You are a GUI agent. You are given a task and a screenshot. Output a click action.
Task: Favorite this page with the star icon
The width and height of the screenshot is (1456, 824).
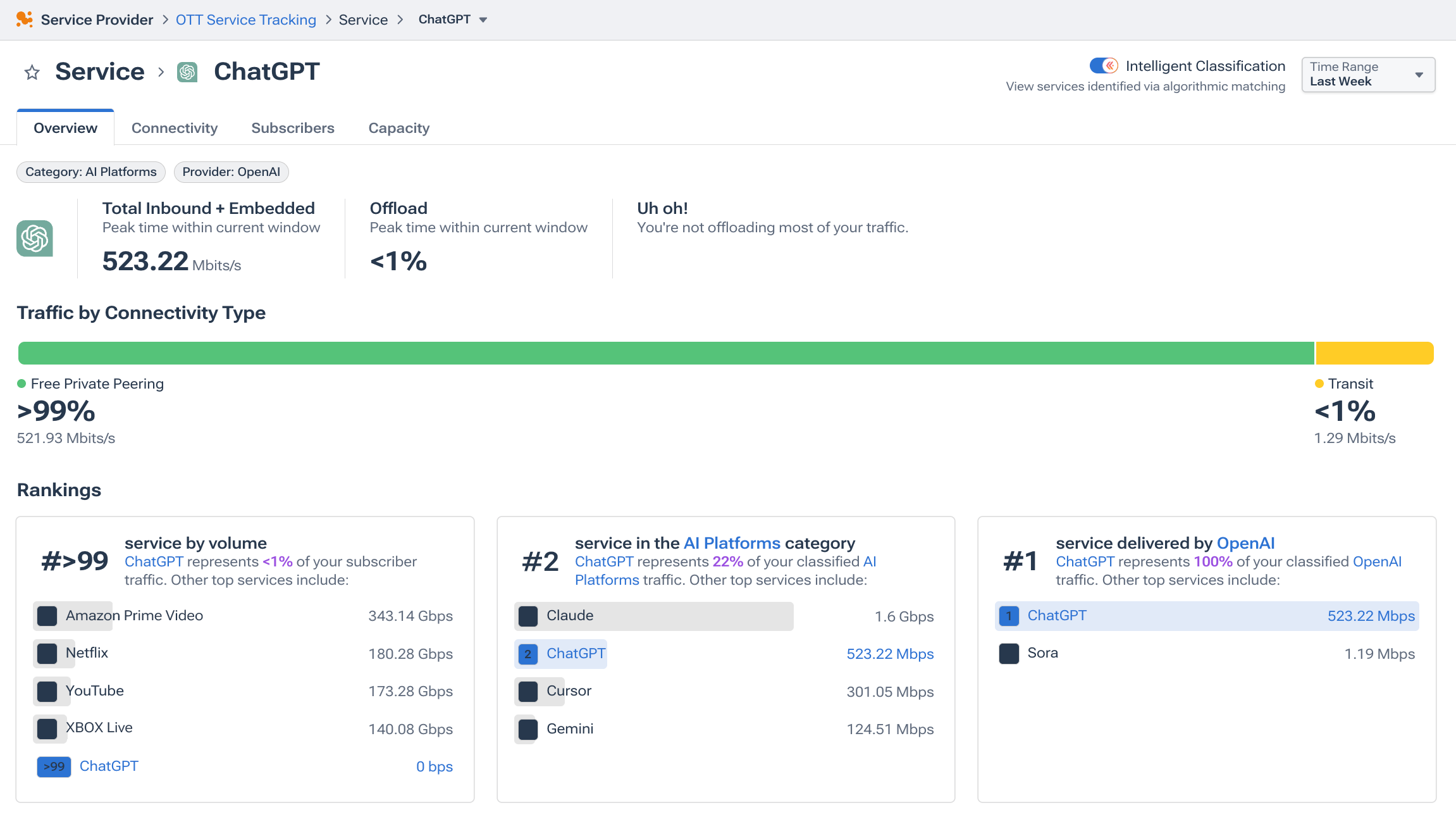[x=32, y=72]
